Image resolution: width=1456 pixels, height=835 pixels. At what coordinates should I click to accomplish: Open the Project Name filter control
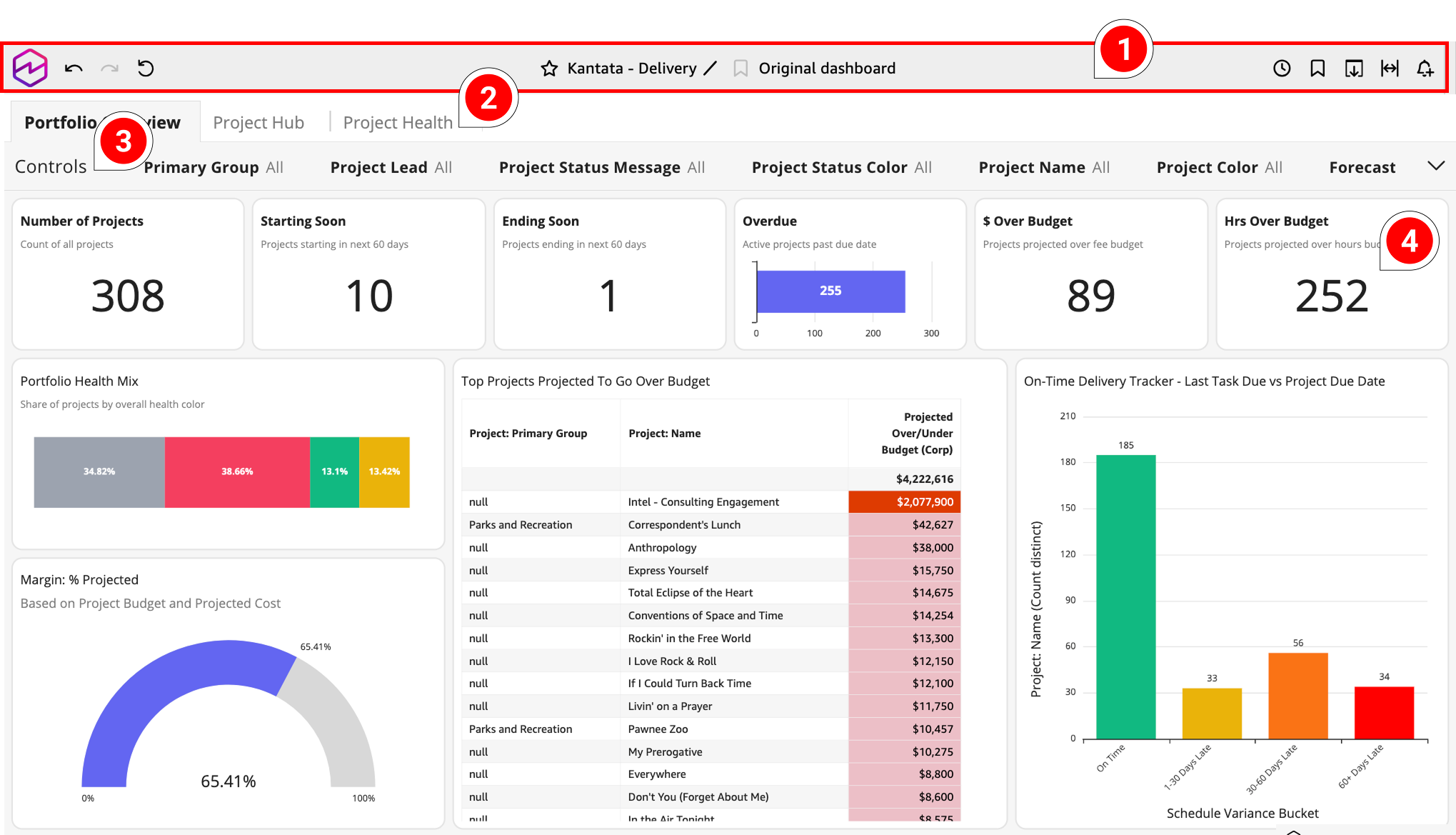click(1044, 167)
